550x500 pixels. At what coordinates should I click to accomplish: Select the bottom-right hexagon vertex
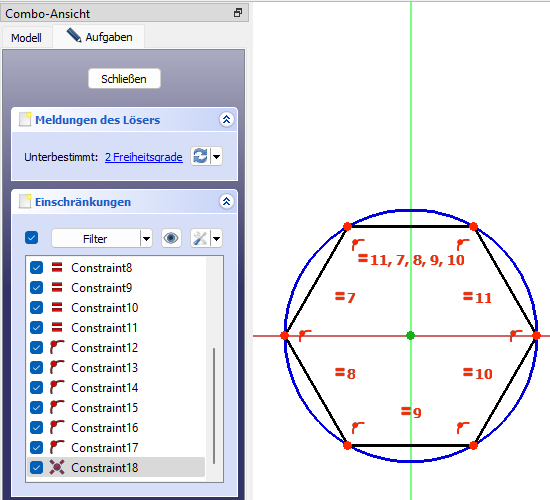474,445
